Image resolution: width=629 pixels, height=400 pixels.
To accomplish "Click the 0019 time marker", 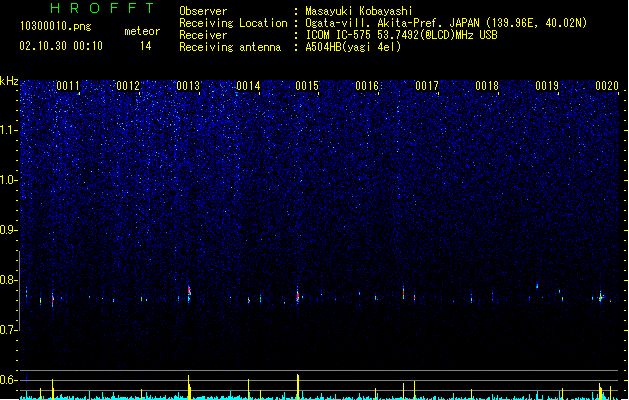I will tap(547, 86).
